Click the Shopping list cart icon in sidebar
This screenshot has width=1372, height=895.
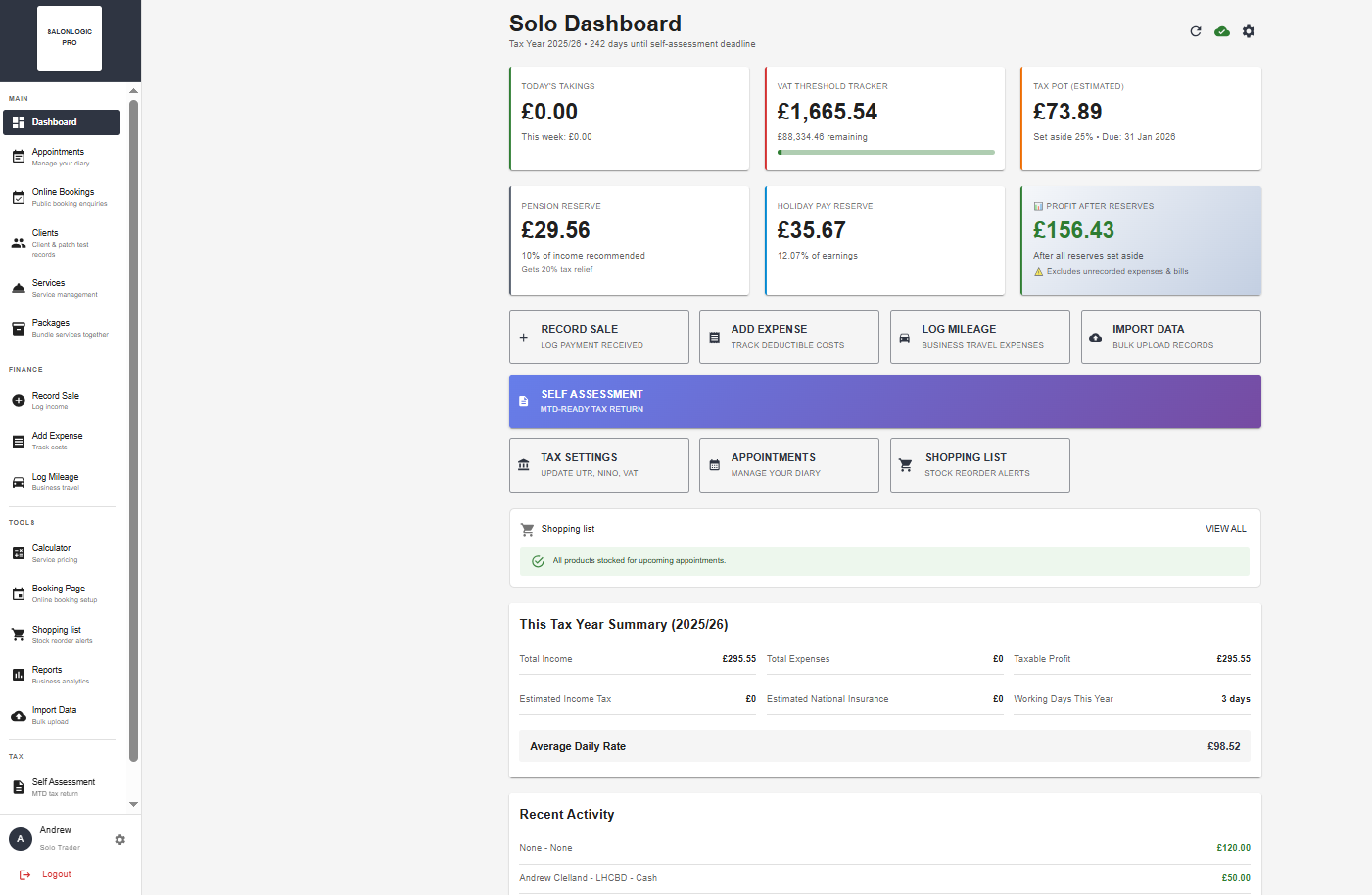[x=19, y=635]
